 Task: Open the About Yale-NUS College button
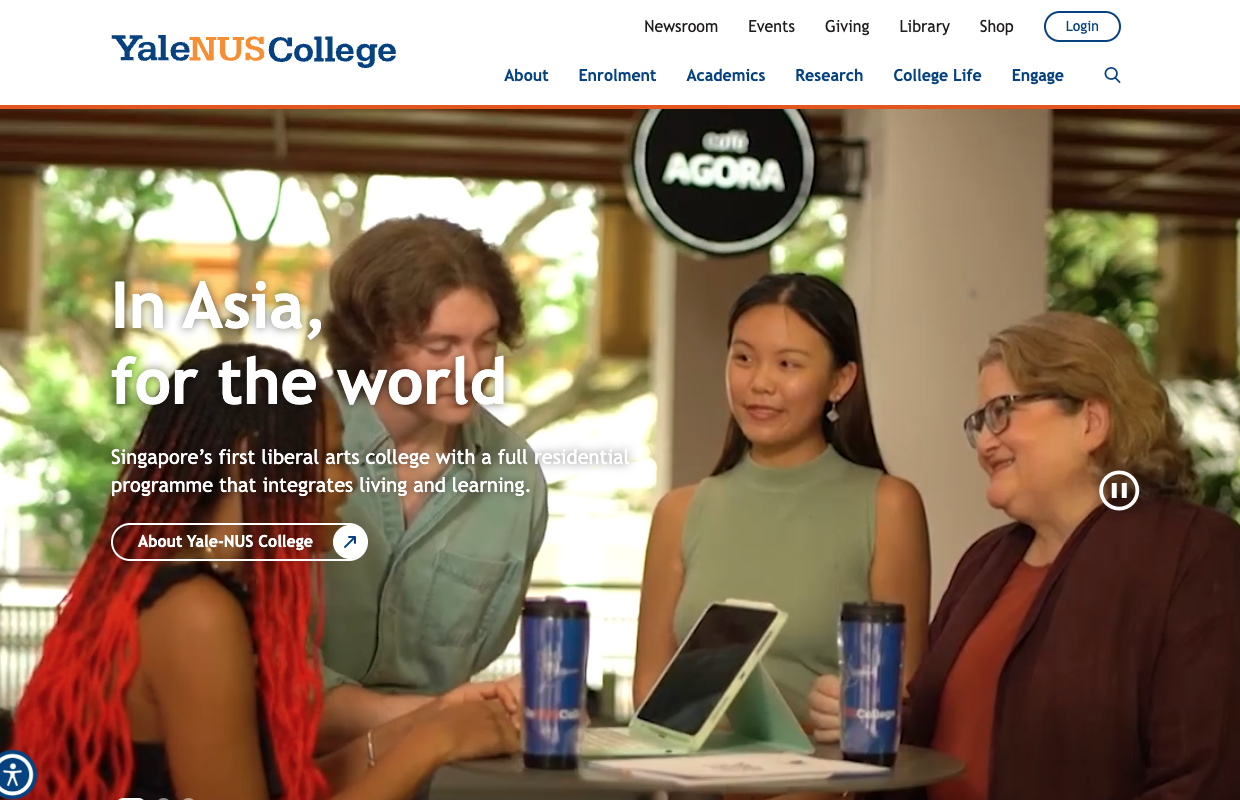(239, 542)
